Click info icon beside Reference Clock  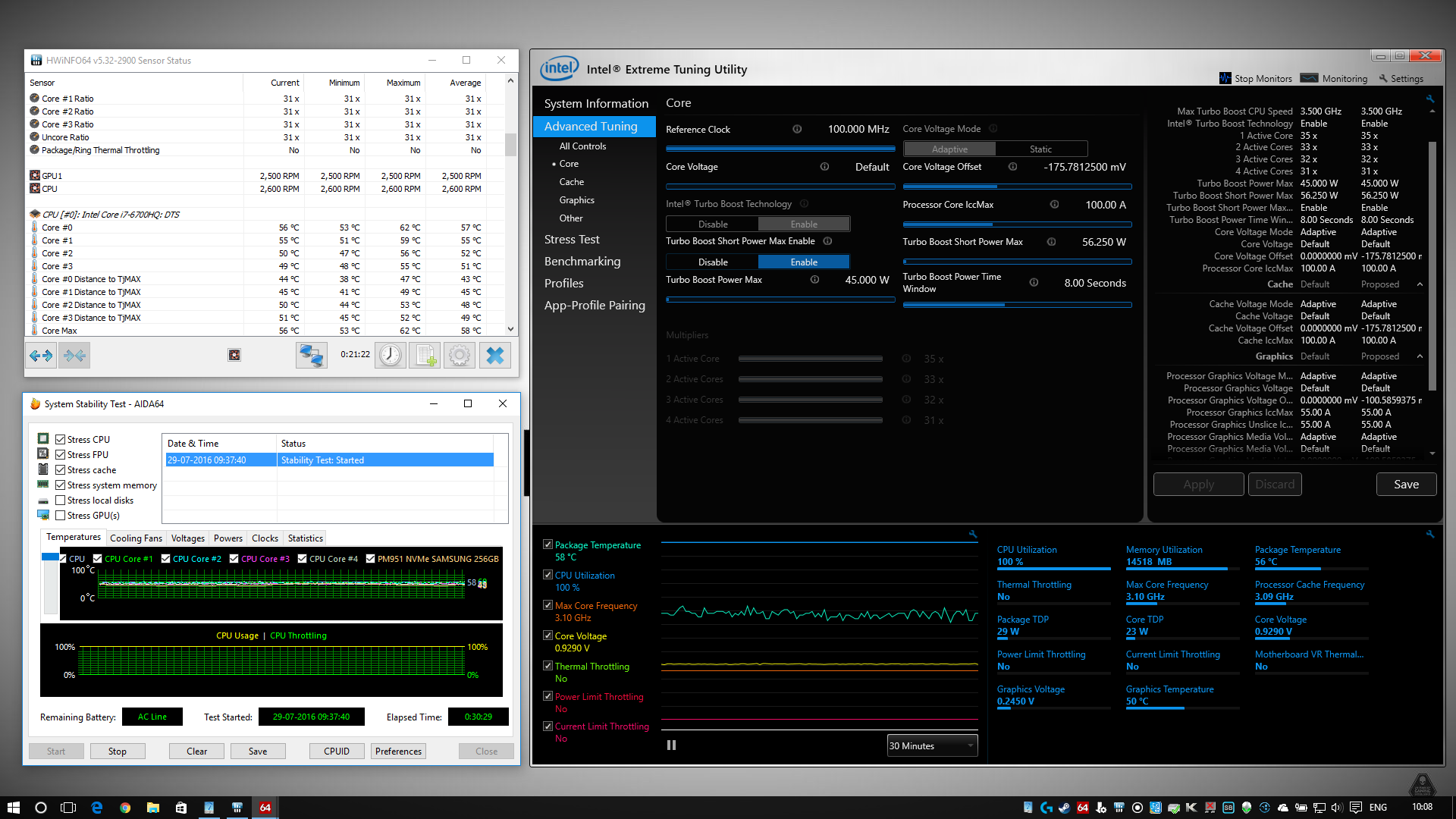[x=797, y=129]
